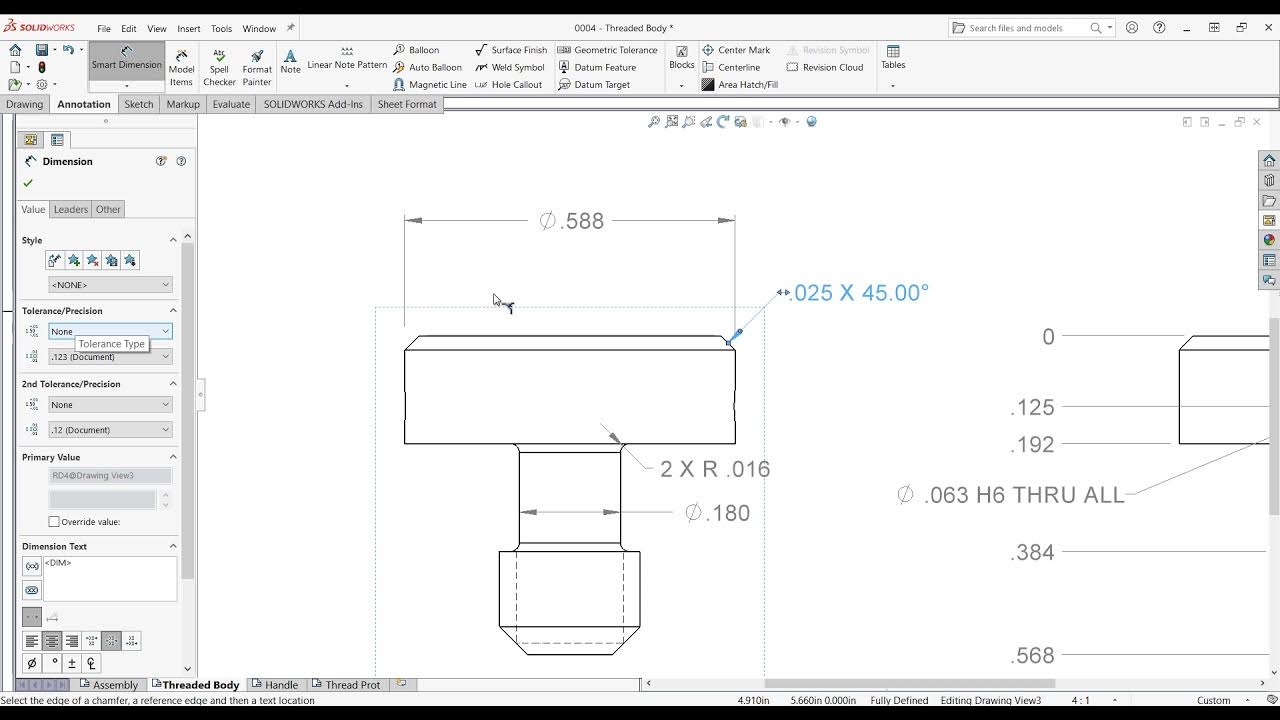Accept the dimension with green checkmark

point(28,183)
